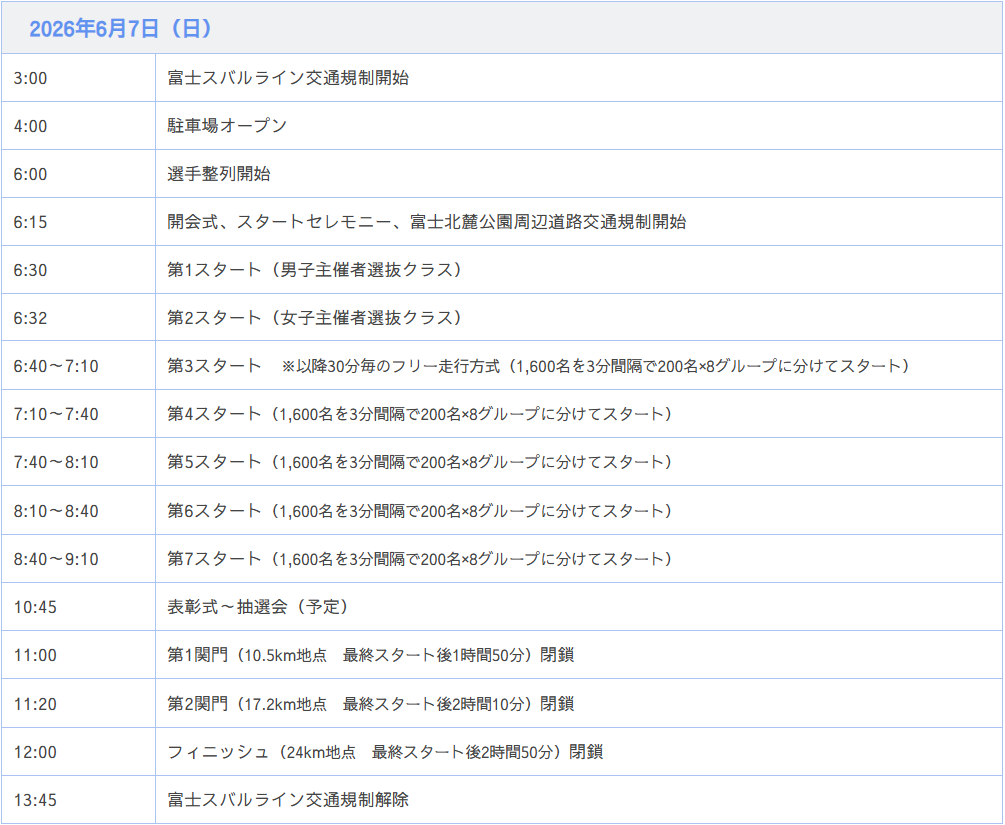Click the 8:40～9:10 time range cell
The image size is (1005, 825).
tap(56, 559)
